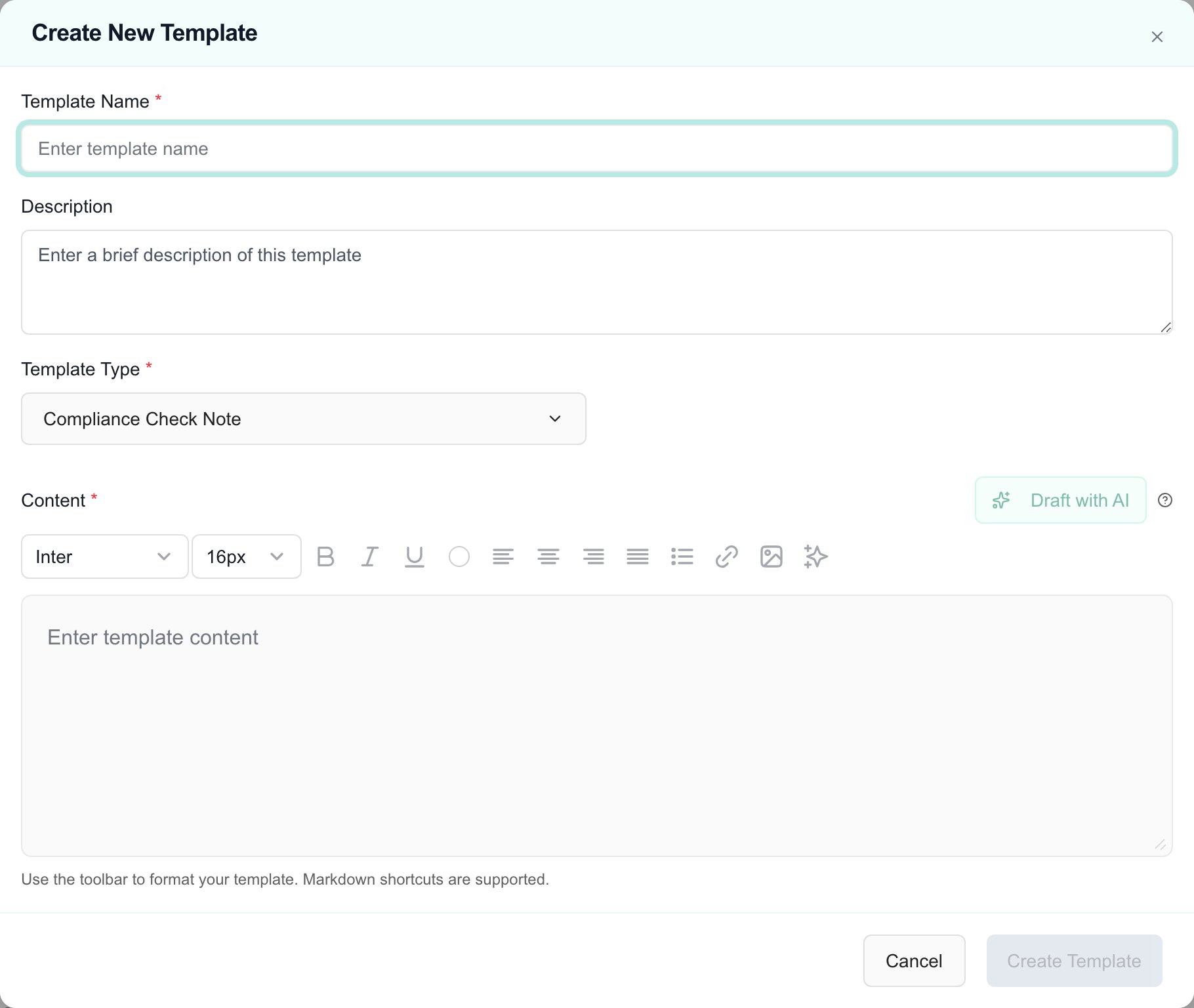Click the Description resize handle
Image resolution: width=1194 pixels, height=1008 pixels.
click(1165, 327)
